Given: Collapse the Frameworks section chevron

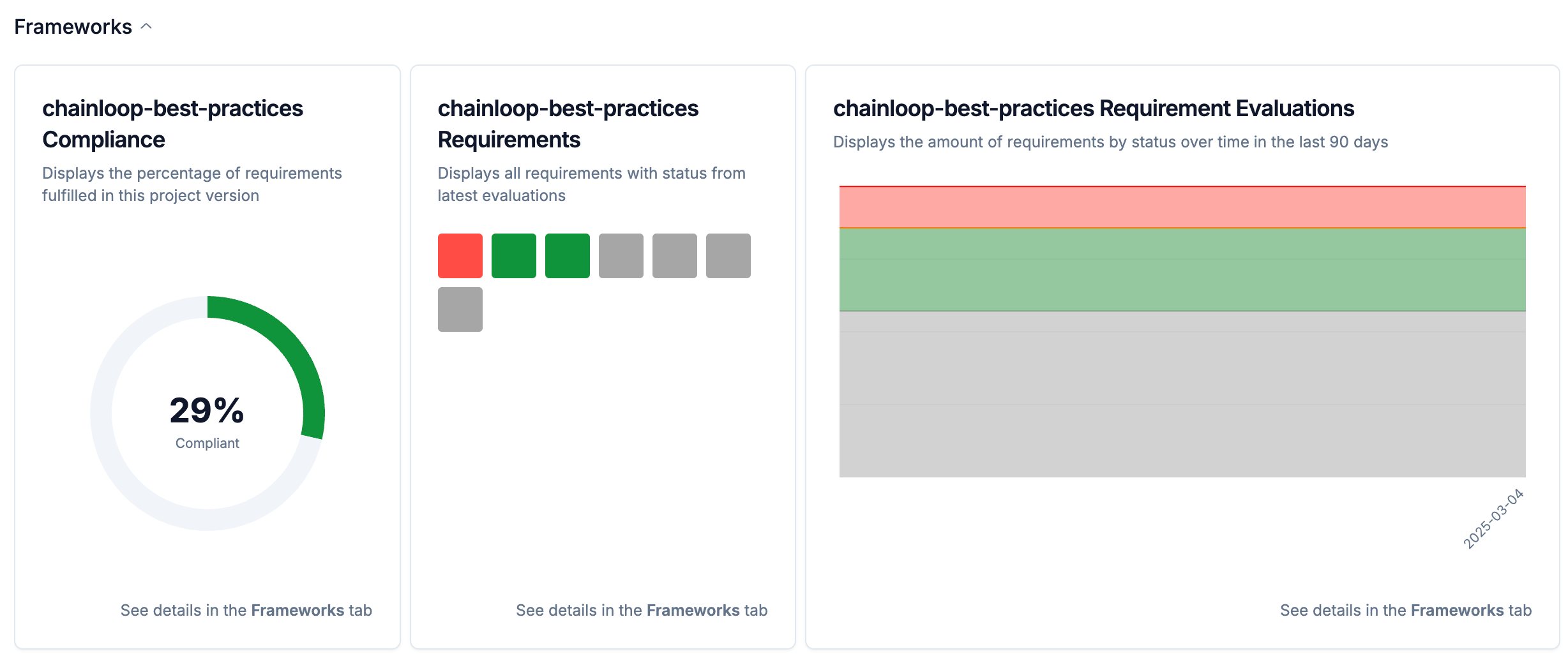Looking at the screenshot, I should 146,26.
